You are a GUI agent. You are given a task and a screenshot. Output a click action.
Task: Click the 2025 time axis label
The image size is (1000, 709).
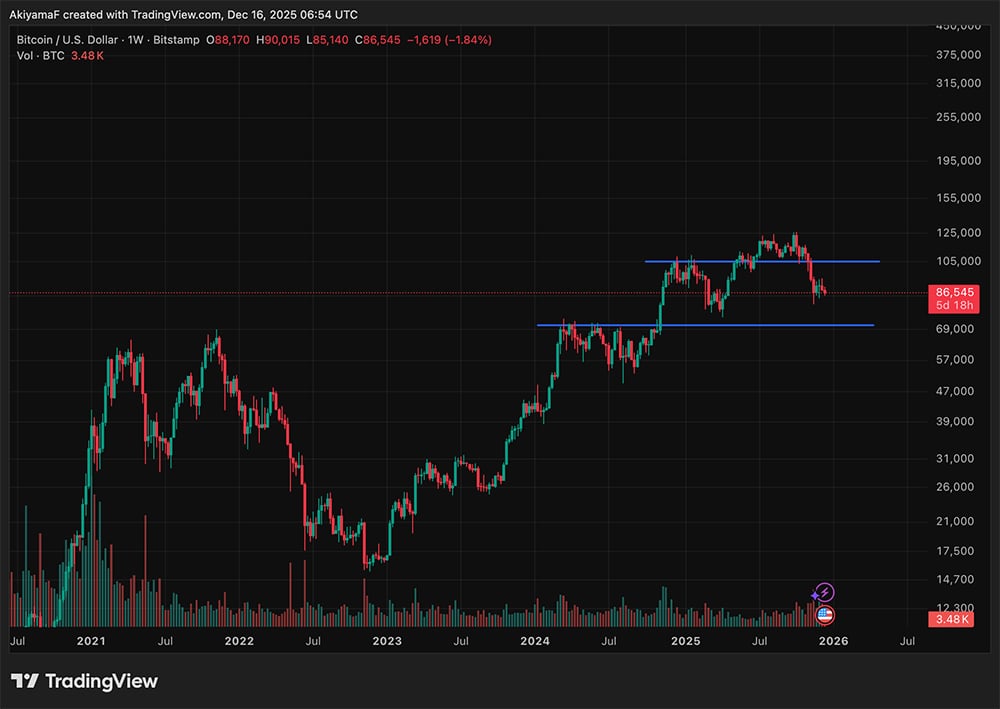click(x=686, y=641)
